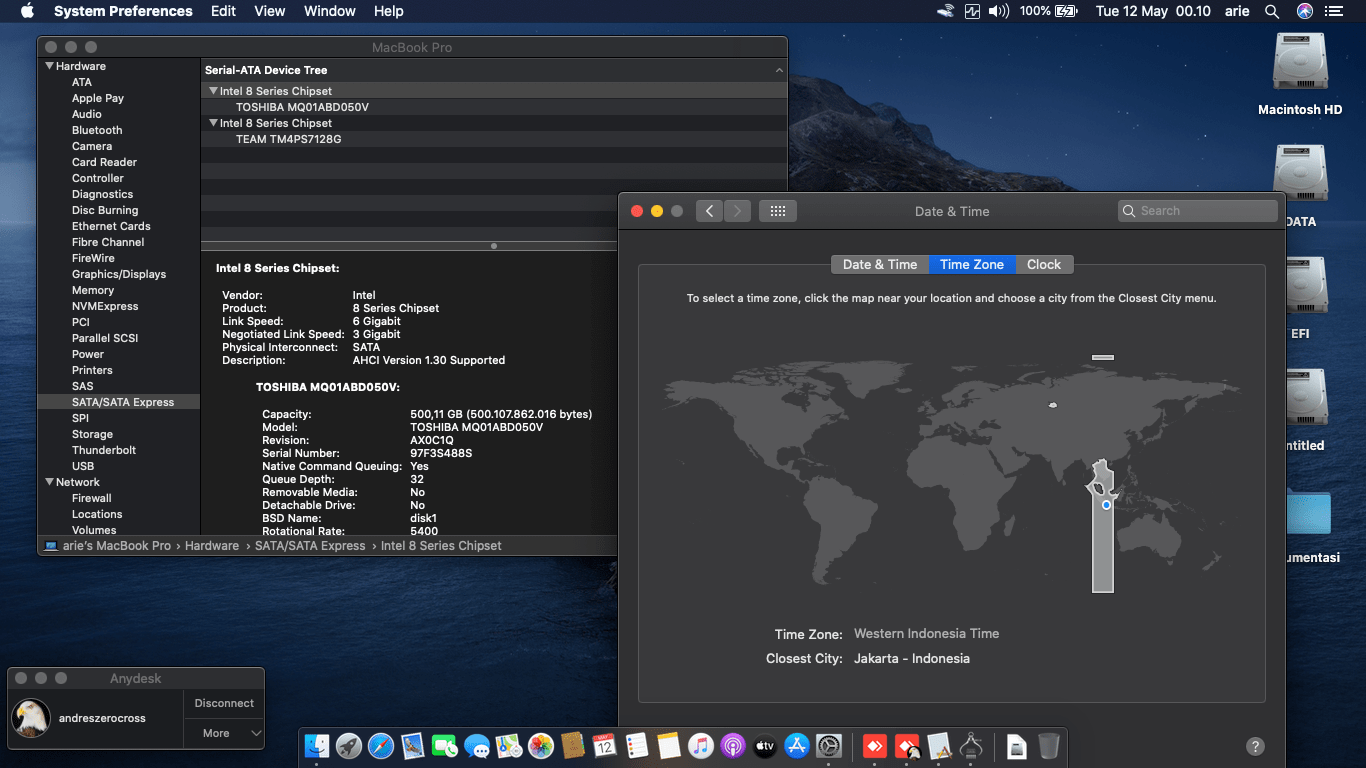This screenshot has width=1366, height=768.
Task: Collapse the Hardware section in the sidebar
Action: (x=48, y=66)
